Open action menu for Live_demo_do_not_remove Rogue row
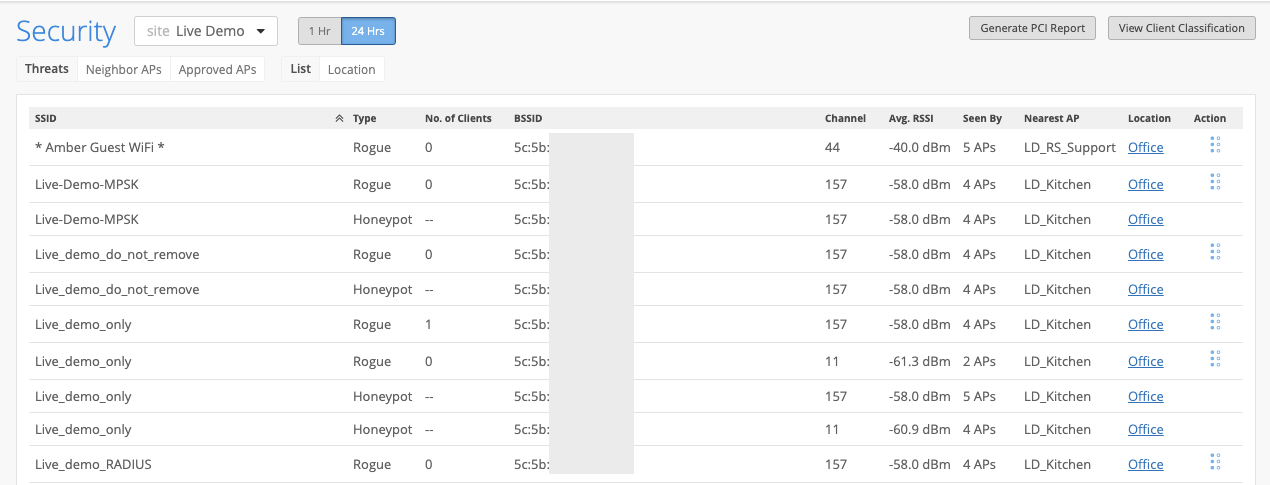The width and height of the screenshot is (1270, 485). (x=1215, y=252)
